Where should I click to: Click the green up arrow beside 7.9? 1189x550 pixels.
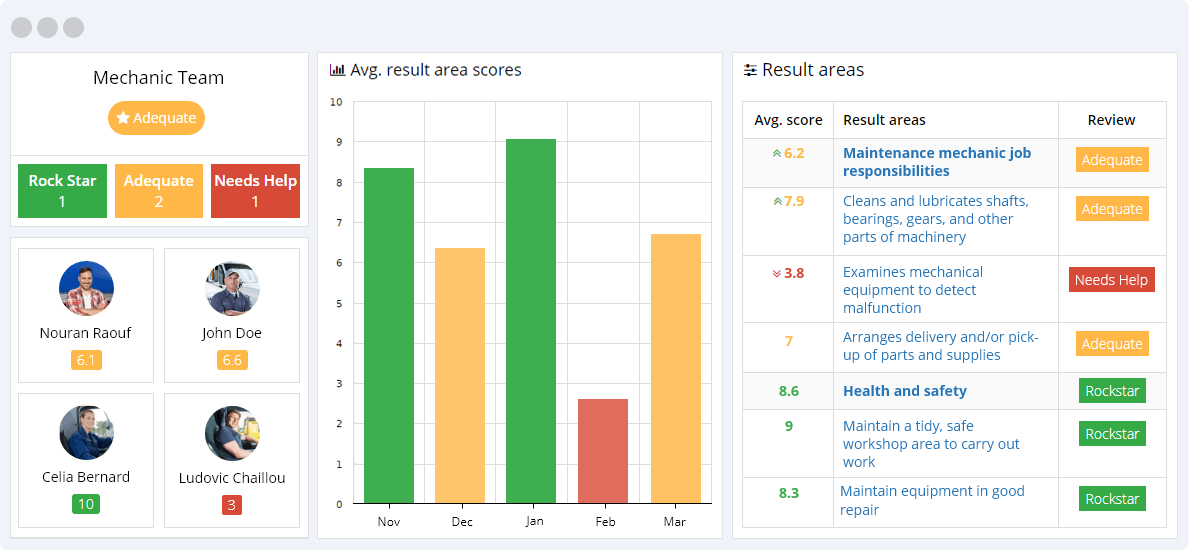click(x=776, y=202)
